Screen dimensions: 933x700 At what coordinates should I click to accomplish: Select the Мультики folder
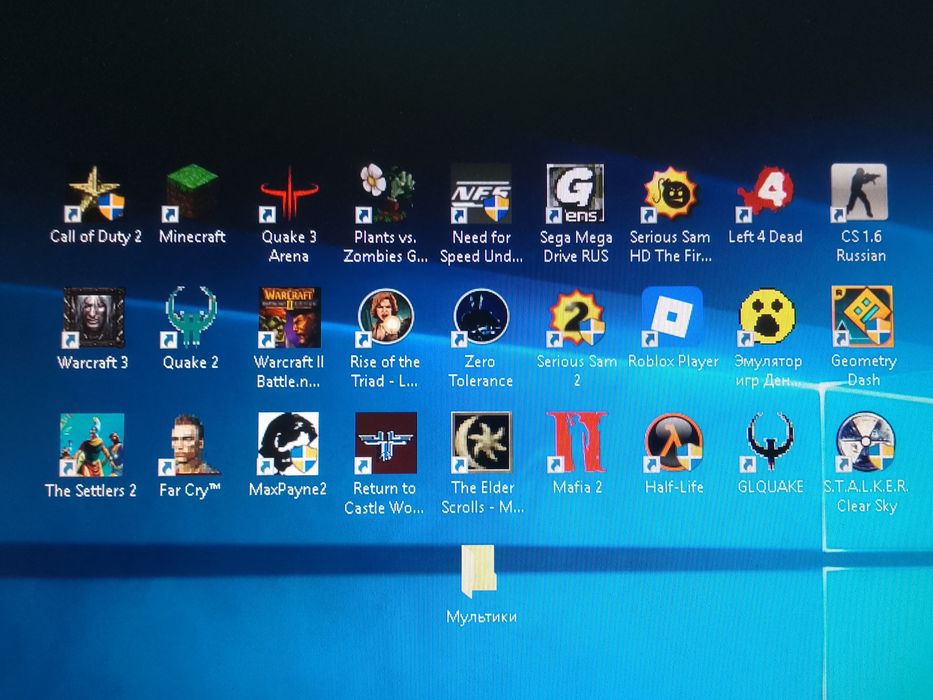coord(480,571)
